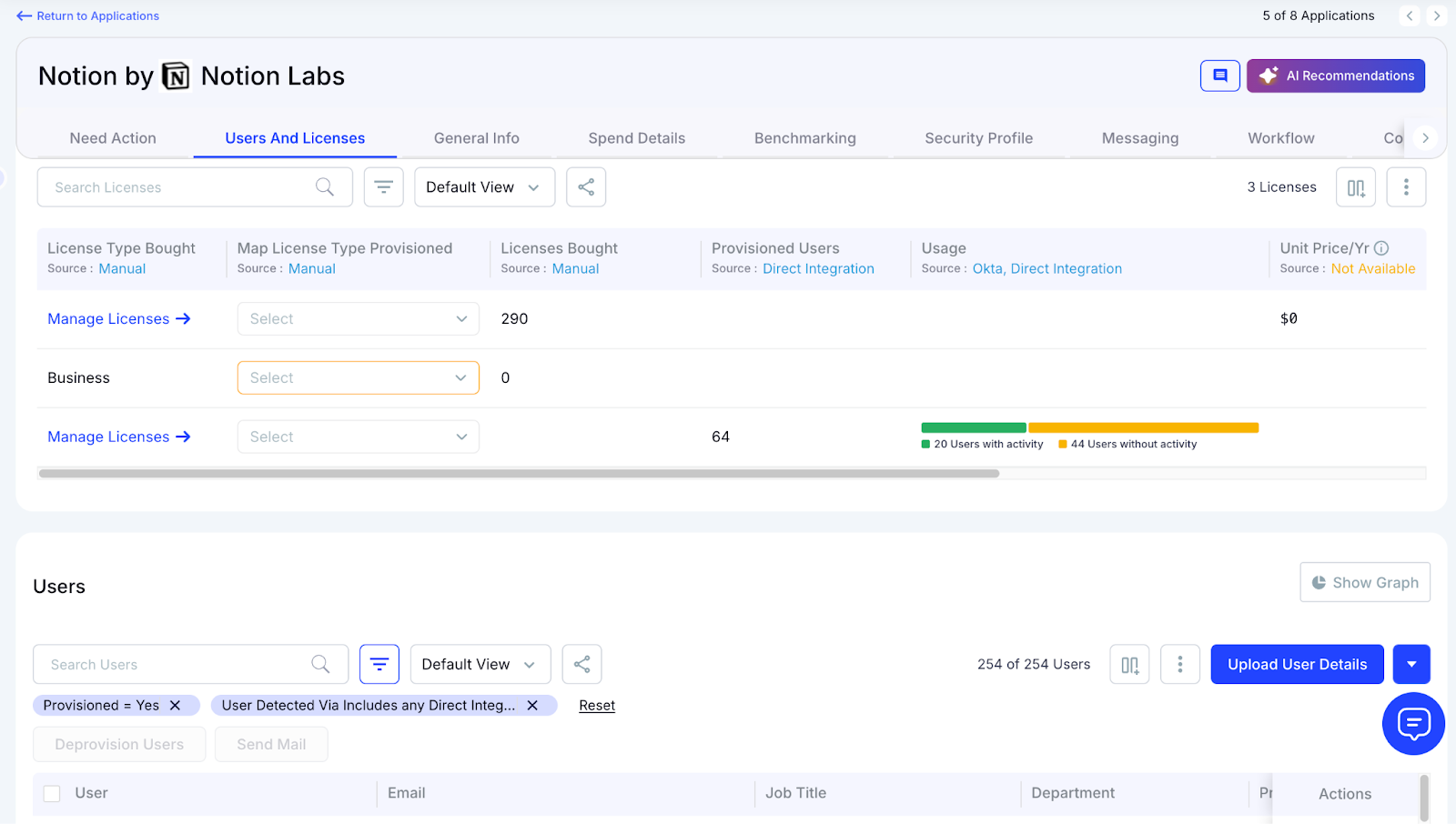Open Workflow tab

click(x=1281, y=138)
